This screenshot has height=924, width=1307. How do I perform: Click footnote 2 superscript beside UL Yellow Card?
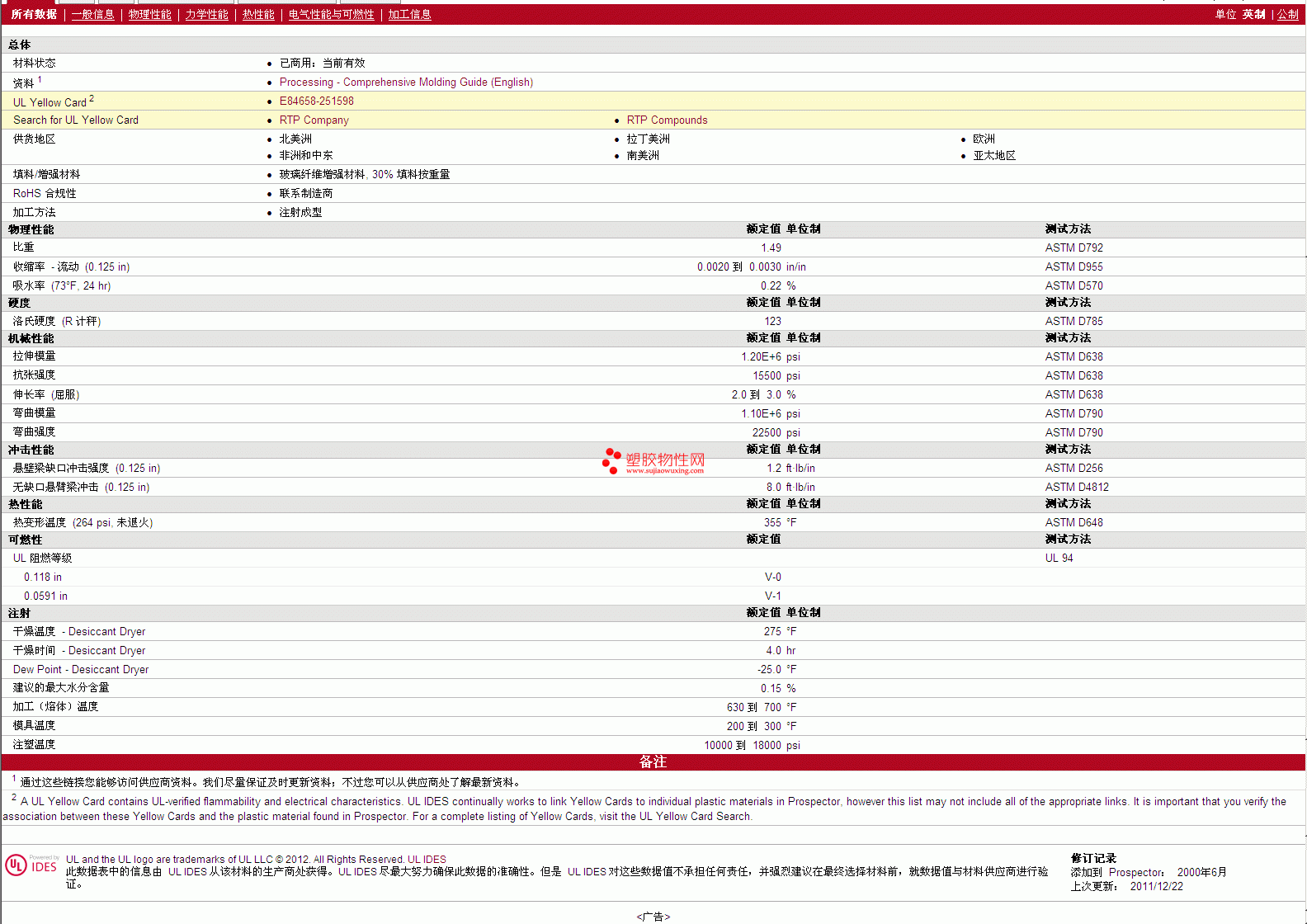coord(92,99)
